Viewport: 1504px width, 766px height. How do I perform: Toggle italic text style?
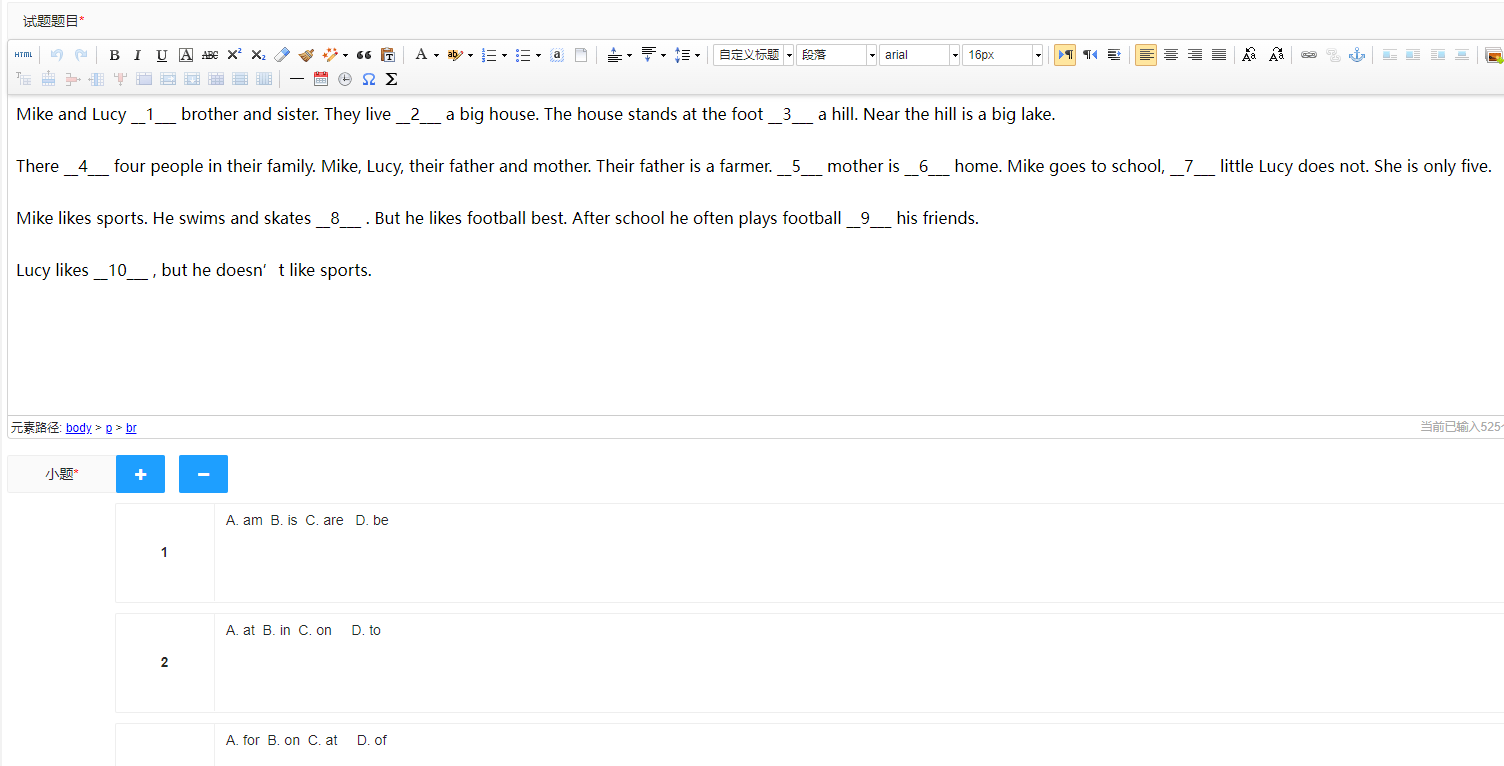click(138, 55)
